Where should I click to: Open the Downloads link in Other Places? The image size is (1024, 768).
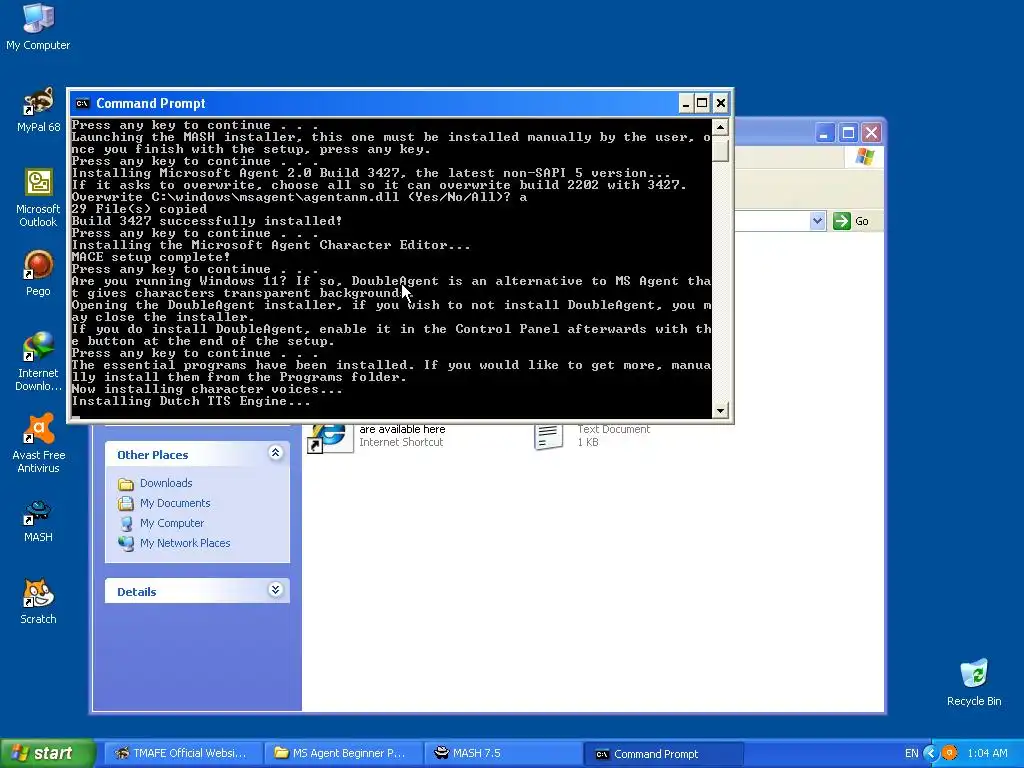tap(166, 483)
